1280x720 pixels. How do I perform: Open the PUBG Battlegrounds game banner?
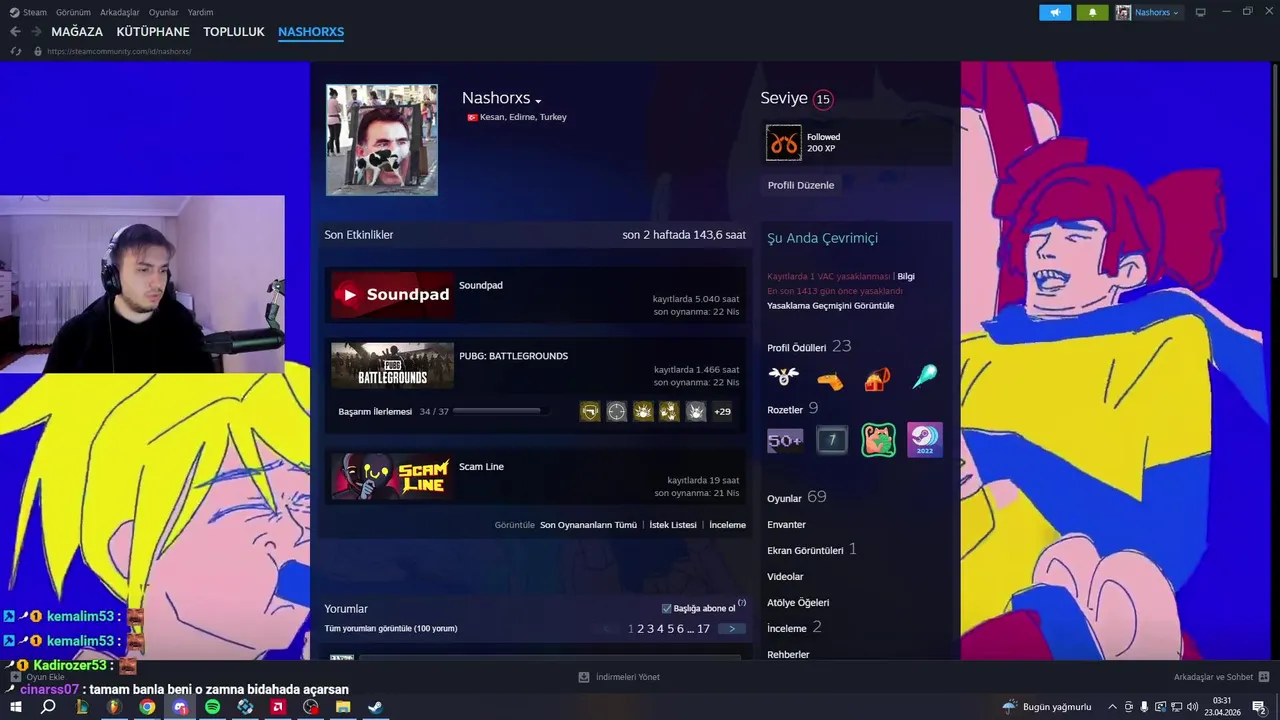[x=392, y=365]
